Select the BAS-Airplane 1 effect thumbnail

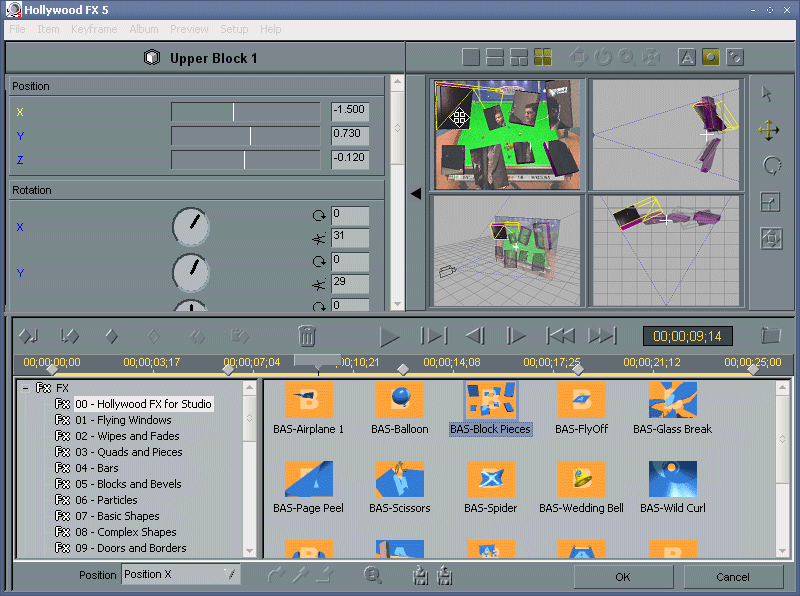tap(309, 400)
